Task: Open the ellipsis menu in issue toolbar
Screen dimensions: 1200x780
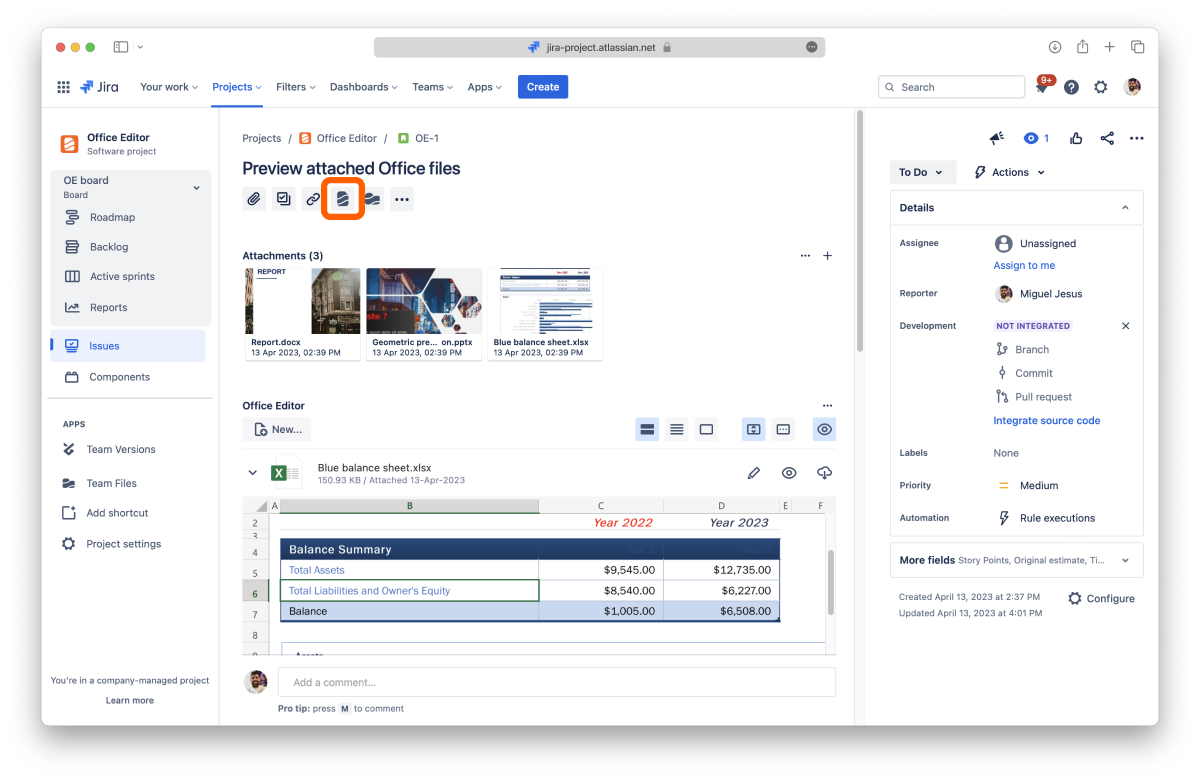Action: tap(402, 199)
